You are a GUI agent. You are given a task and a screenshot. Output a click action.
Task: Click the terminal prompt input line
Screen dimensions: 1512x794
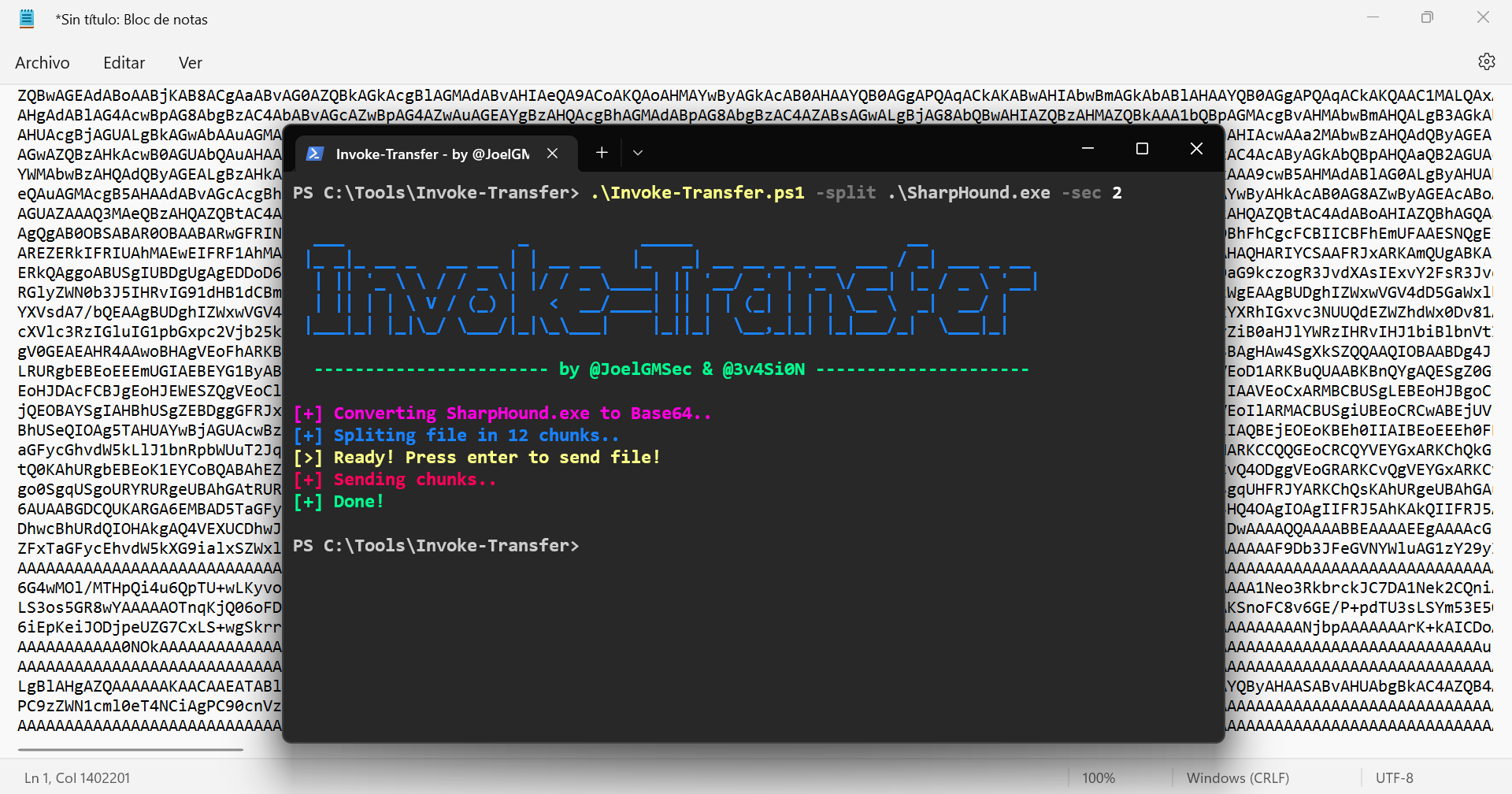tap(436, 545)
